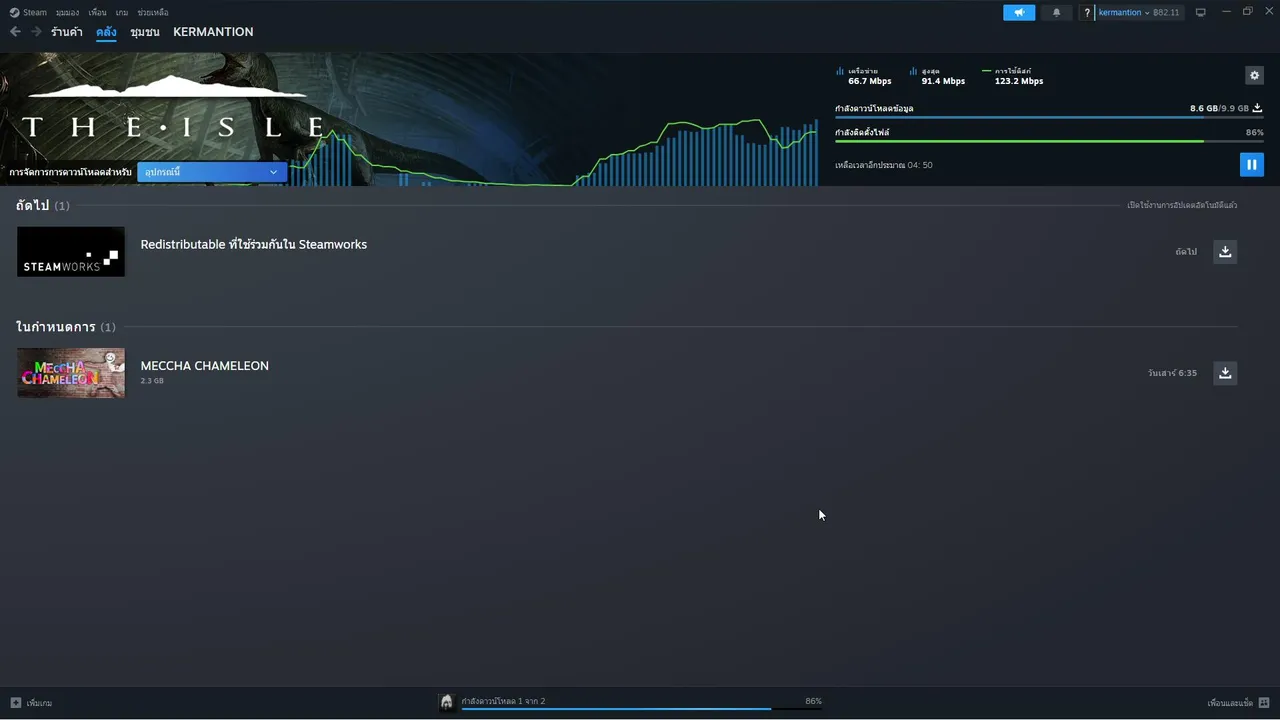The height and width of the screenshot is (720, 1280).
Task: Open the เพื่อน (Friends) menu
Action: [97, 13]
